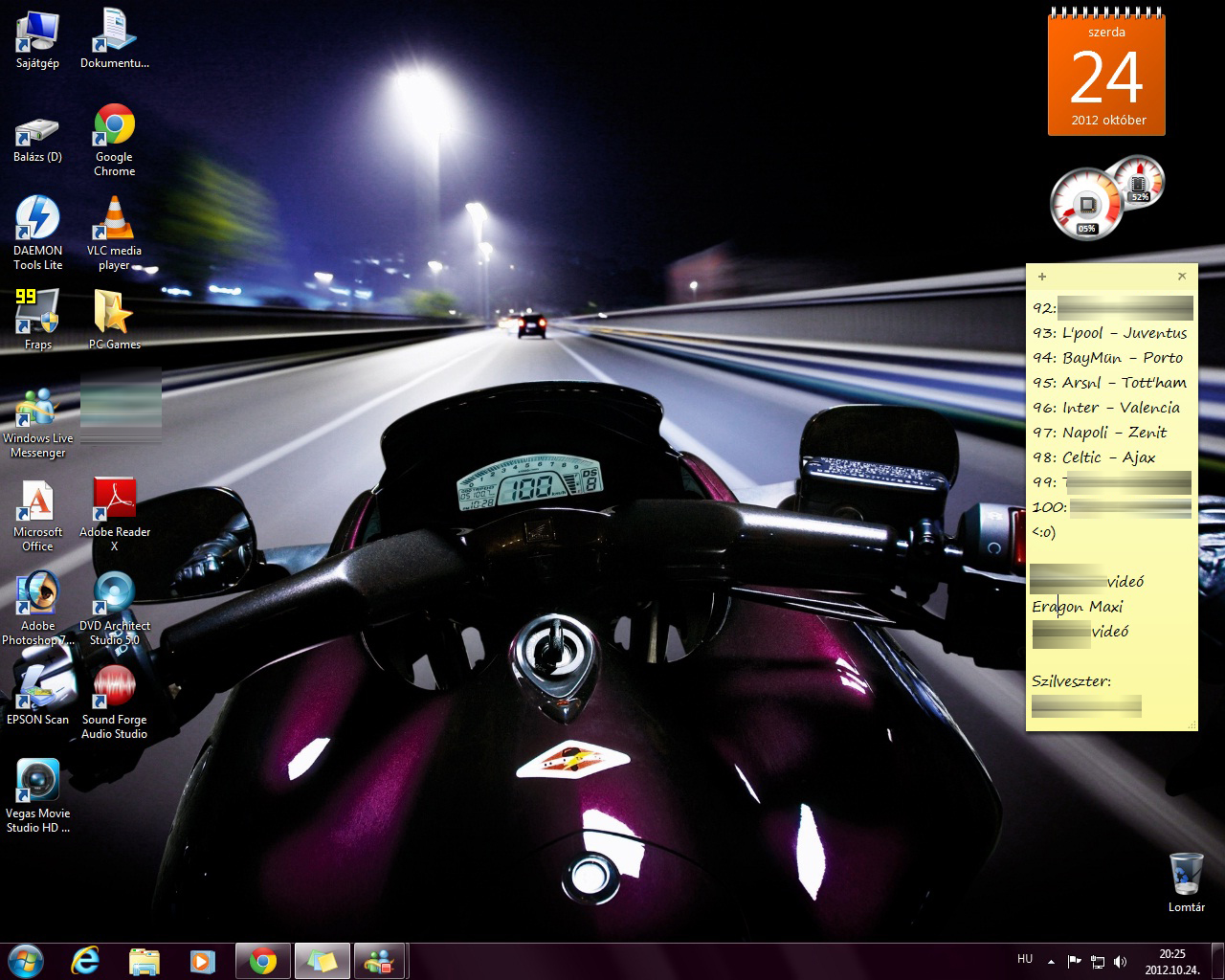Delete the sticky note with the X button
1225x980 pixels.
point(1182,276)
